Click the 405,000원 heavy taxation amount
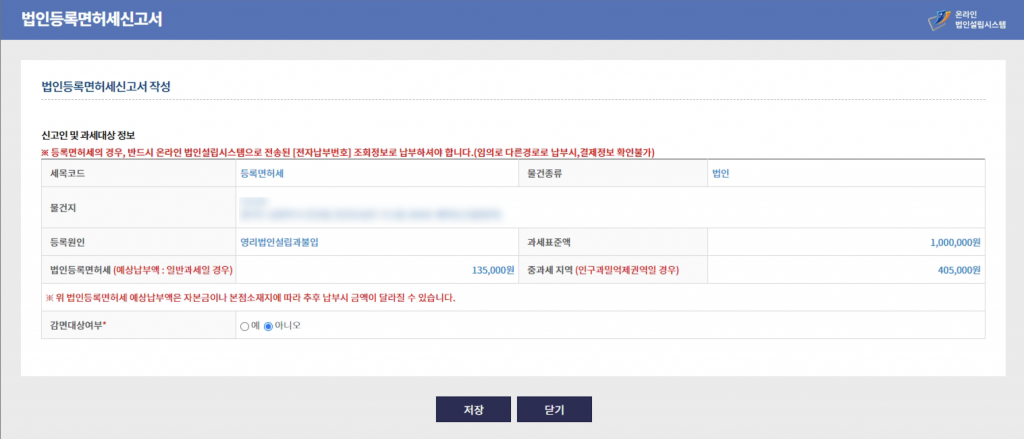 pos(959,270)
